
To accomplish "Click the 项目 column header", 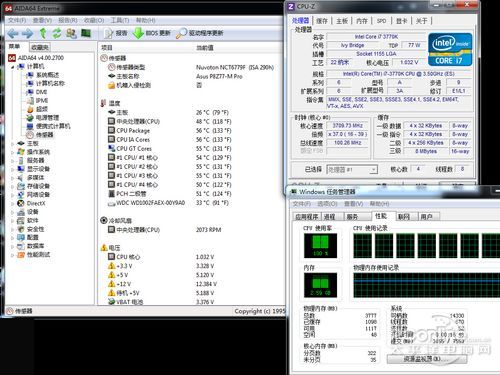I will pos(107,48).
